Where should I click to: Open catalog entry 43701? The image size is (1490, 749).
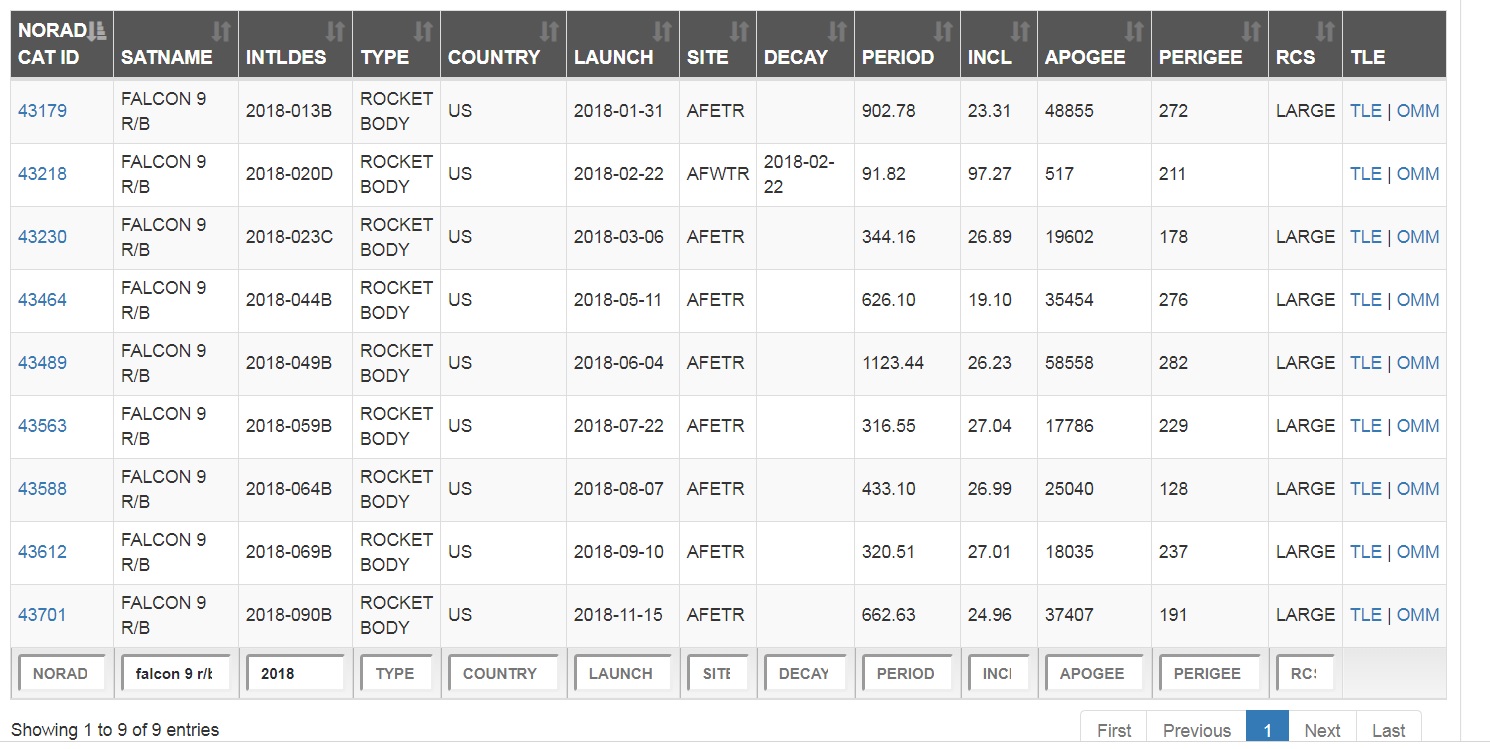[42, 615]
